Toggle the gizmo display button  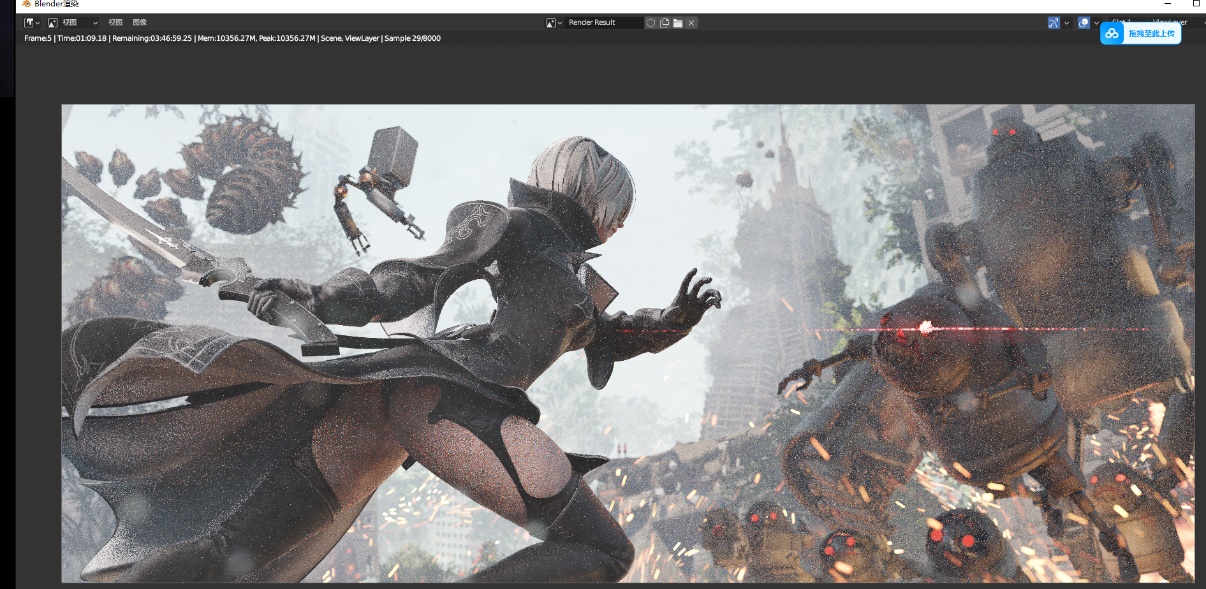(1054, 22)
